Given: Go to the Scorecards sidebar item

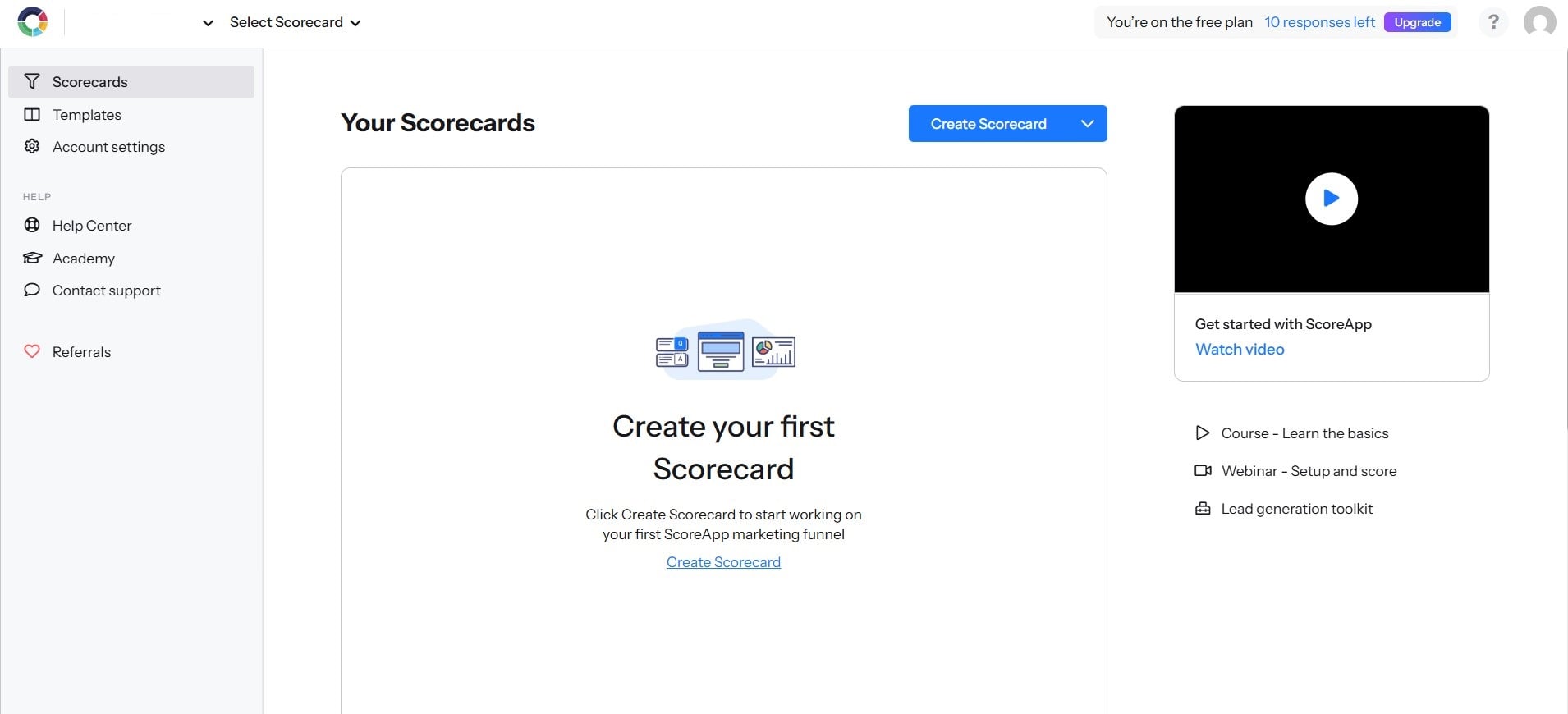Looking at the screenshot, I should 131,82.
